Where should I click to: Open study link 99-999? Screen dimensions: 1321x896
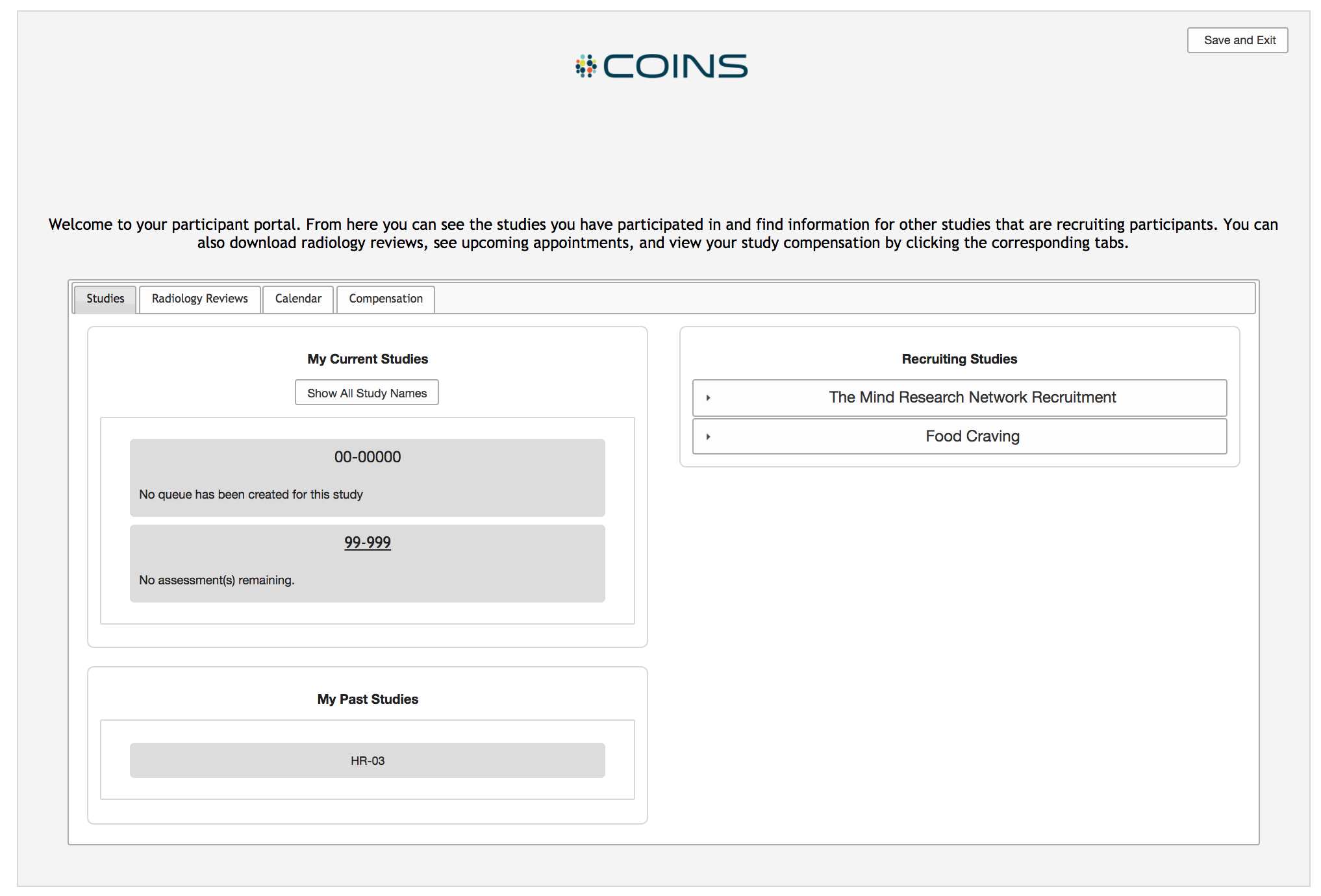[368, 542]
